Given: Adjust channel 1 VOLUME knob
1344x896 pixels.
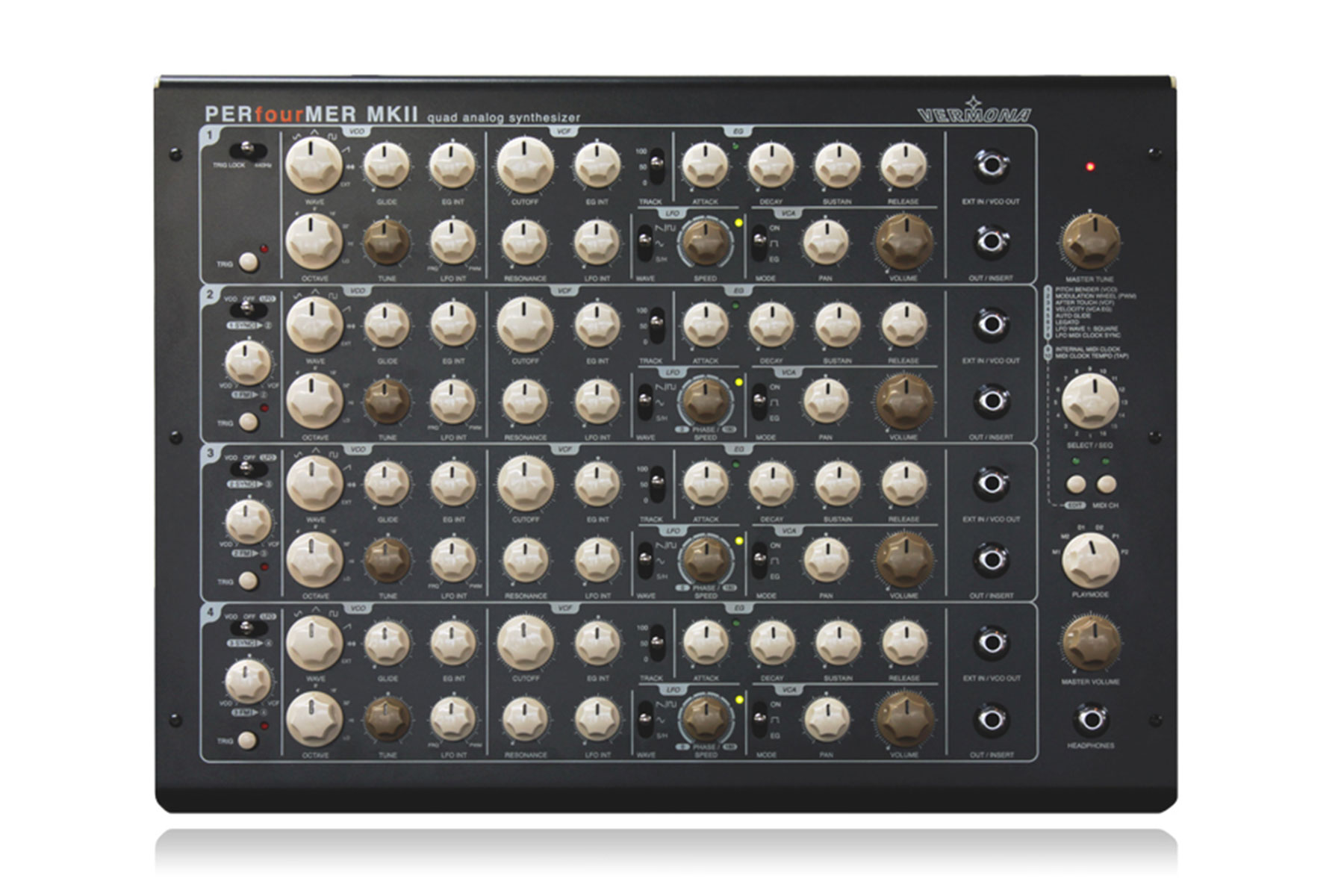Looking at the screenshot, I should (903, 243).
